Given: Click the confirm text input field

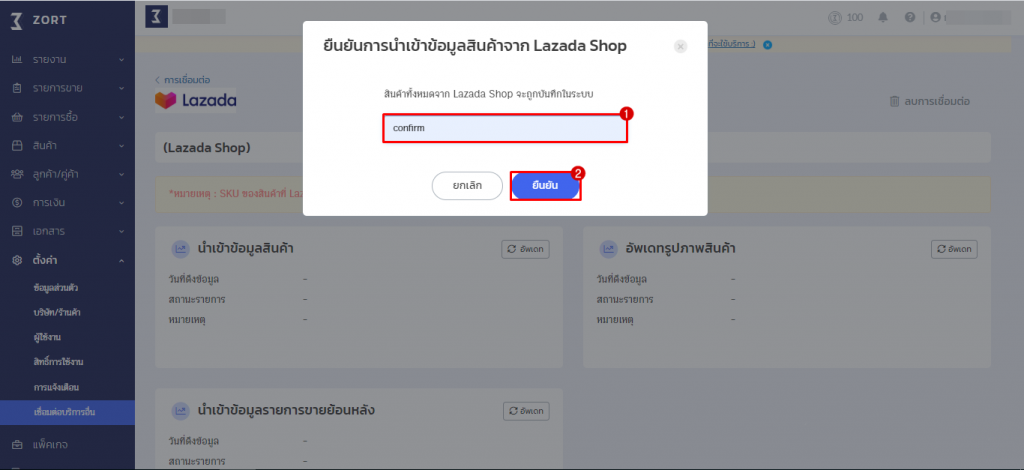Looking at the screenshot, I should 505,128.
